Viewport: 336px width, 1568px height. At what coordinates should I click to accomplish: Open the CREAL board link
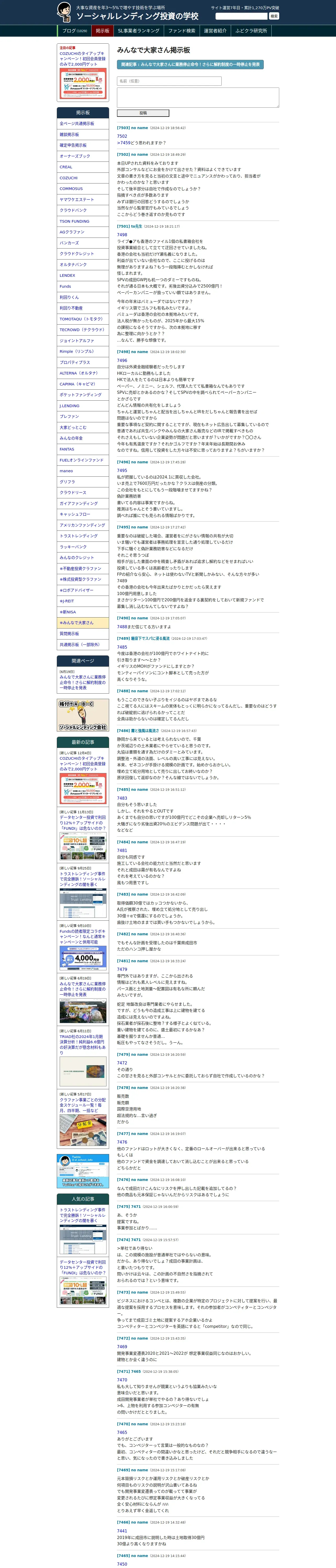click(x=83, y=167)
